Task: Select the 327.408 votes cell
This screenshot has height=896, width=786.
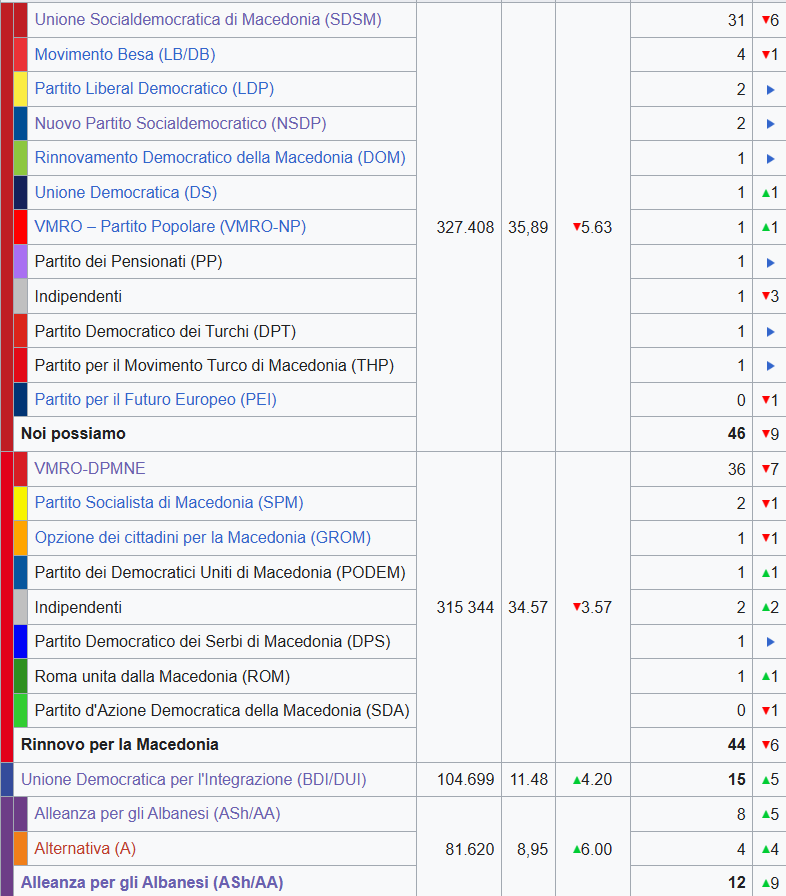Action: click(x=465, y=227)
